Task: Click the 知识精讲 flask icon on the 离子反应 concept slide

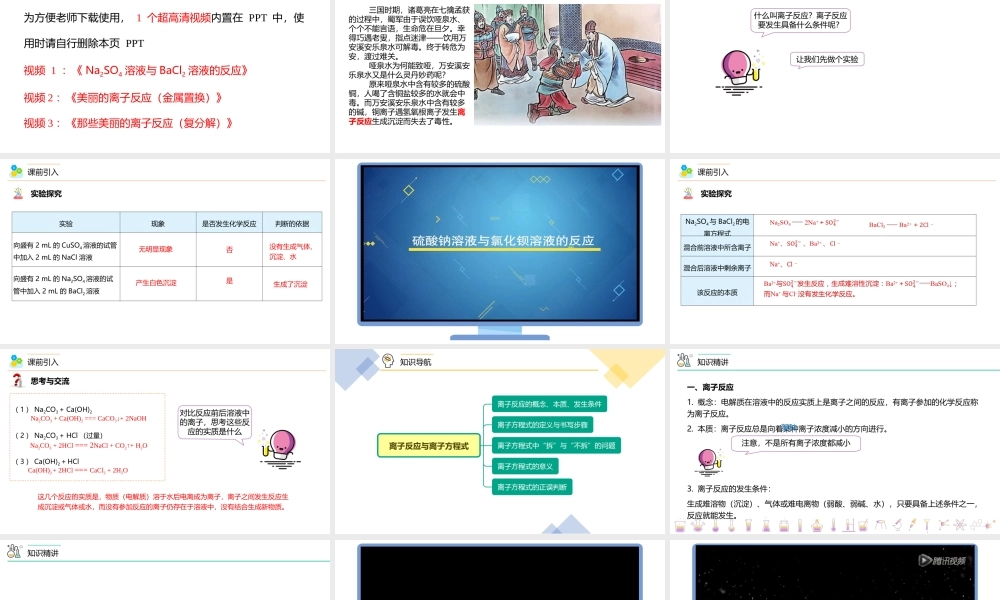Action: pos(684,361)
